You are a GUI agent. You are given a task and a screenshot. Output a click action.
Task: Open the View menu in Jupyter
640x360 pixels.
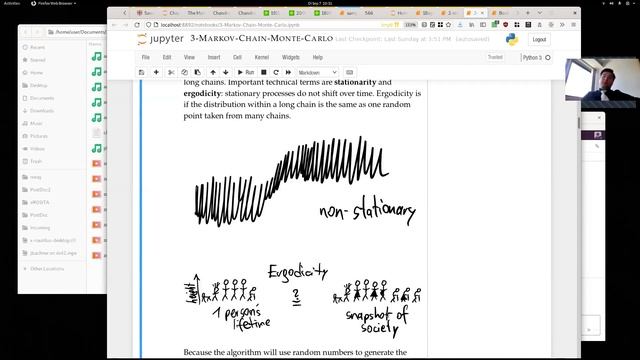pyautogui.click(x=189, y=57)
